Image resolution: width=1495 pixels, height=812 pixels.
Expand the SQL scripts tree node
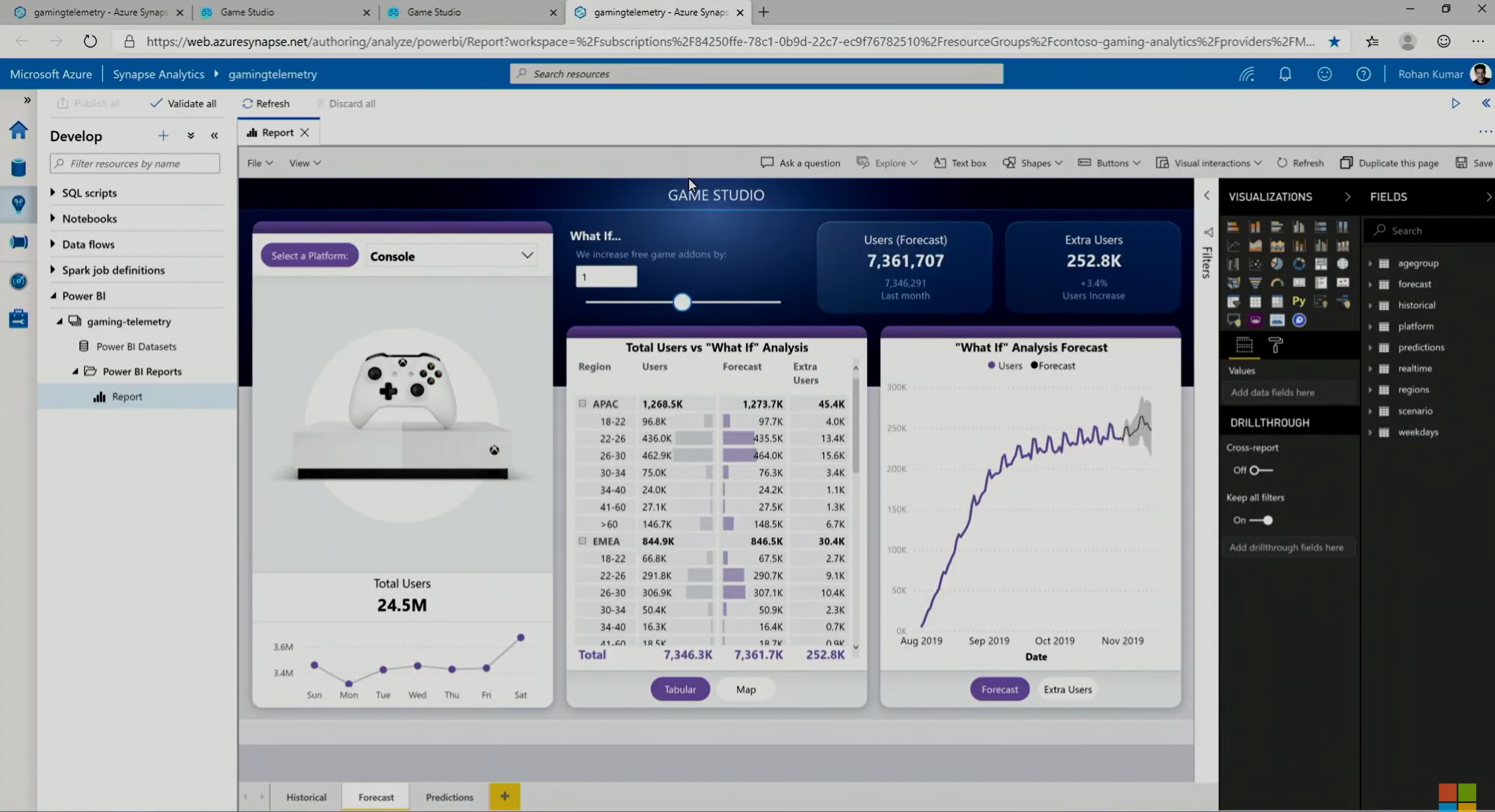point(53,192)
